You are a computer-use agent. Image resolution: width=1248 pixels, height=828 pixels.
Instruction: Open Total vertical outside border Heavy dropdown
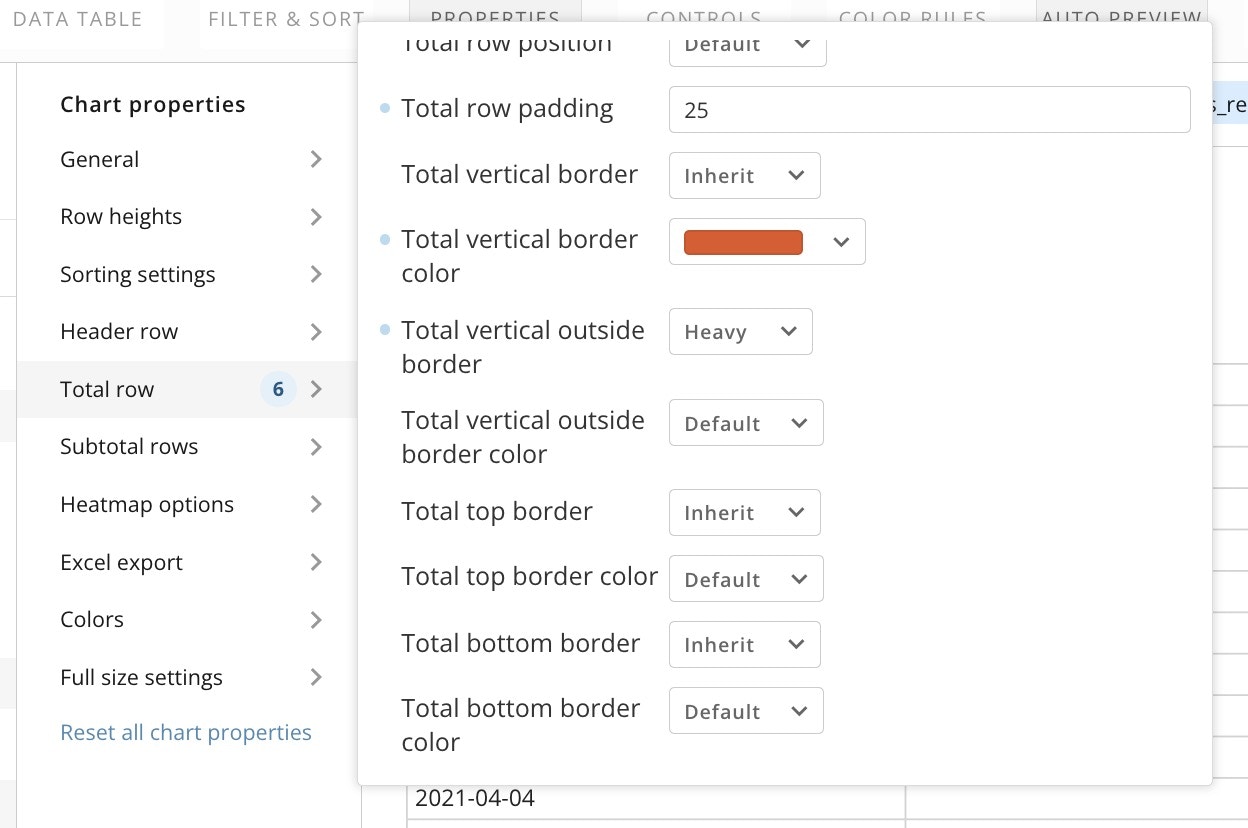click(740, 332)
